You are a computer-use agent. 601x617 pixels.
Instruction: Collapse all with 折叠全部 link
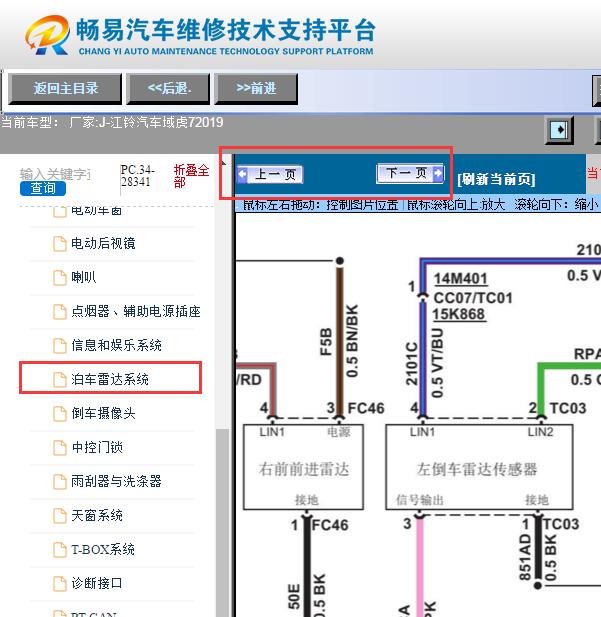(x=191, y=175)
